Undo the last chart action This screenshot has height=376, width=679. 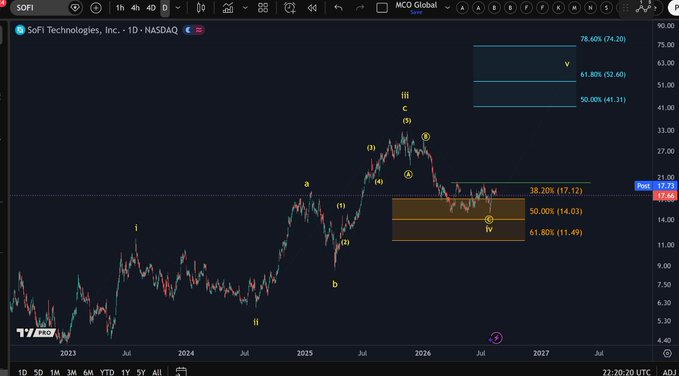click(x=339, y=8)
